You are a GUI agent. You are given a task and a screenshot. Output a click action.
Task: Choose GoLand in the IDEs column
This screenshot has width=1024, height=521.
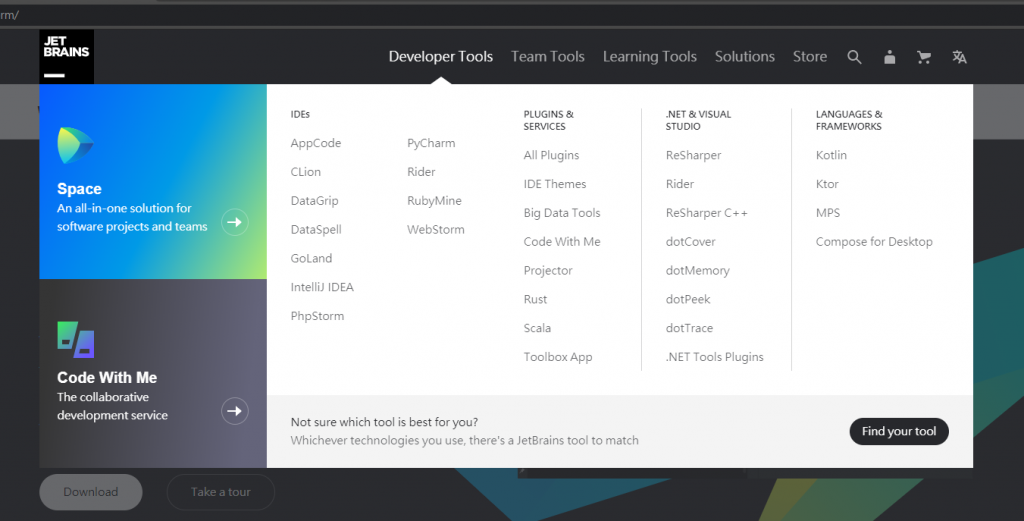tap(312, 258)
